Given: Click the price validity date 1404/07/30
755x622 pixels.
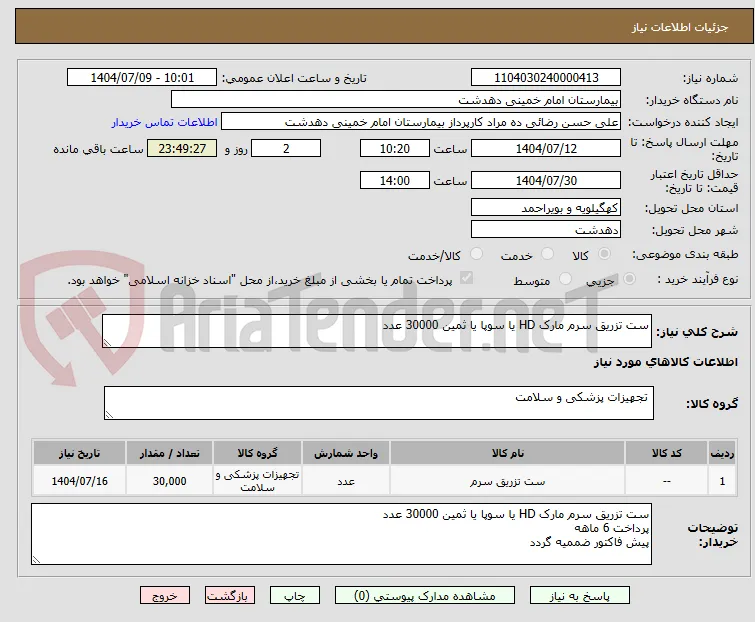Looking at the screenshot, I should (x=546, y=181).
